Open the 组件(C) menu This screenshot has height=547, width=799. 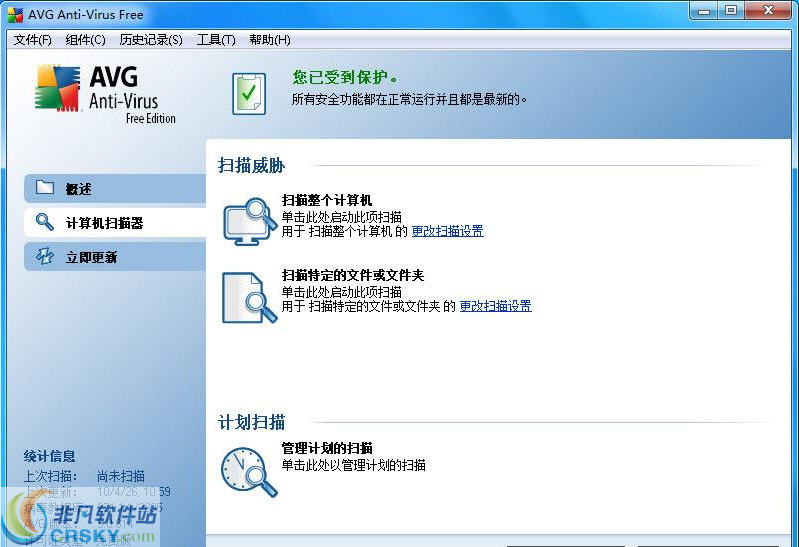point(85,40)
